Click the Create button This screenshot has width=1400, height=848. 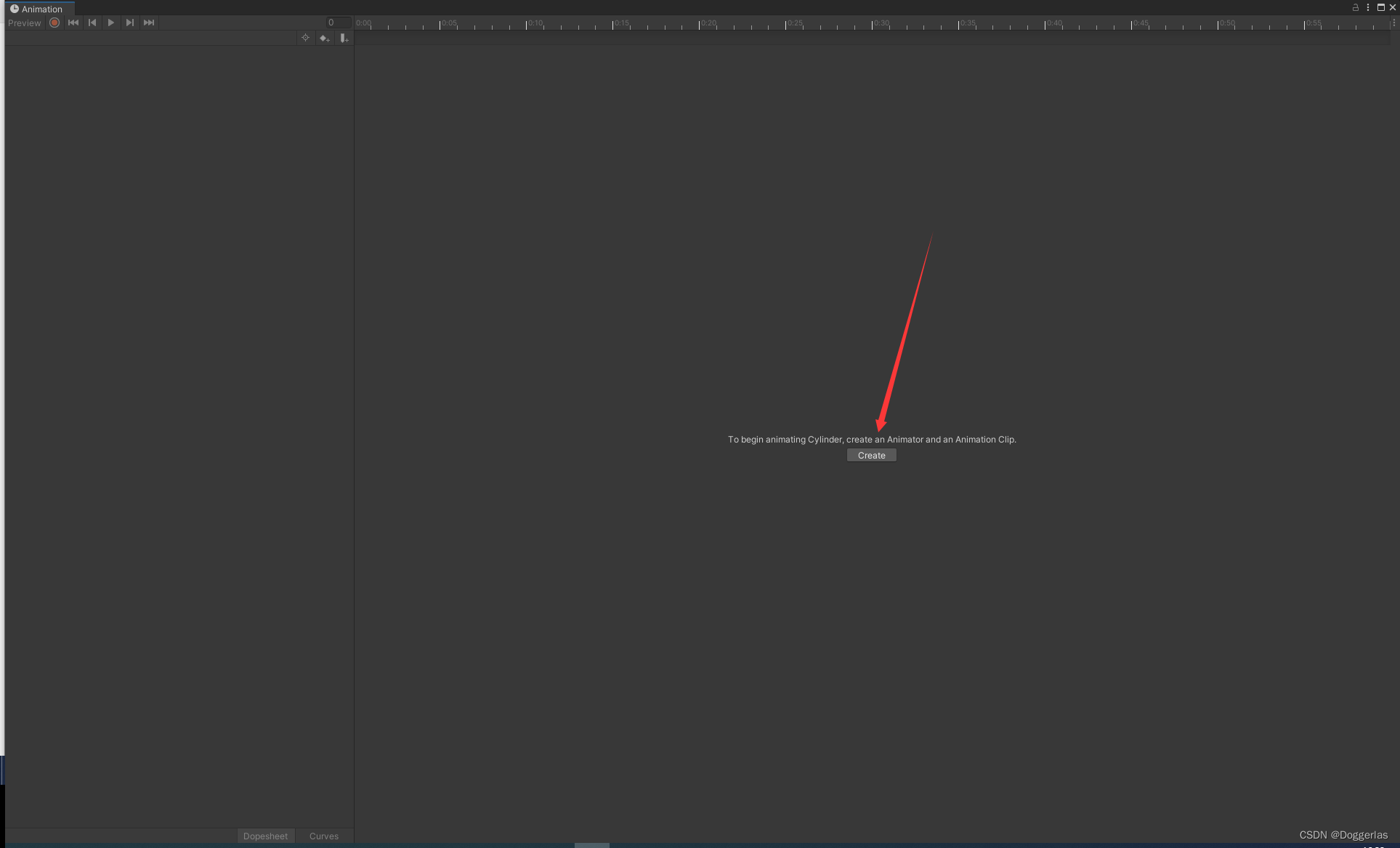[871, 456]
